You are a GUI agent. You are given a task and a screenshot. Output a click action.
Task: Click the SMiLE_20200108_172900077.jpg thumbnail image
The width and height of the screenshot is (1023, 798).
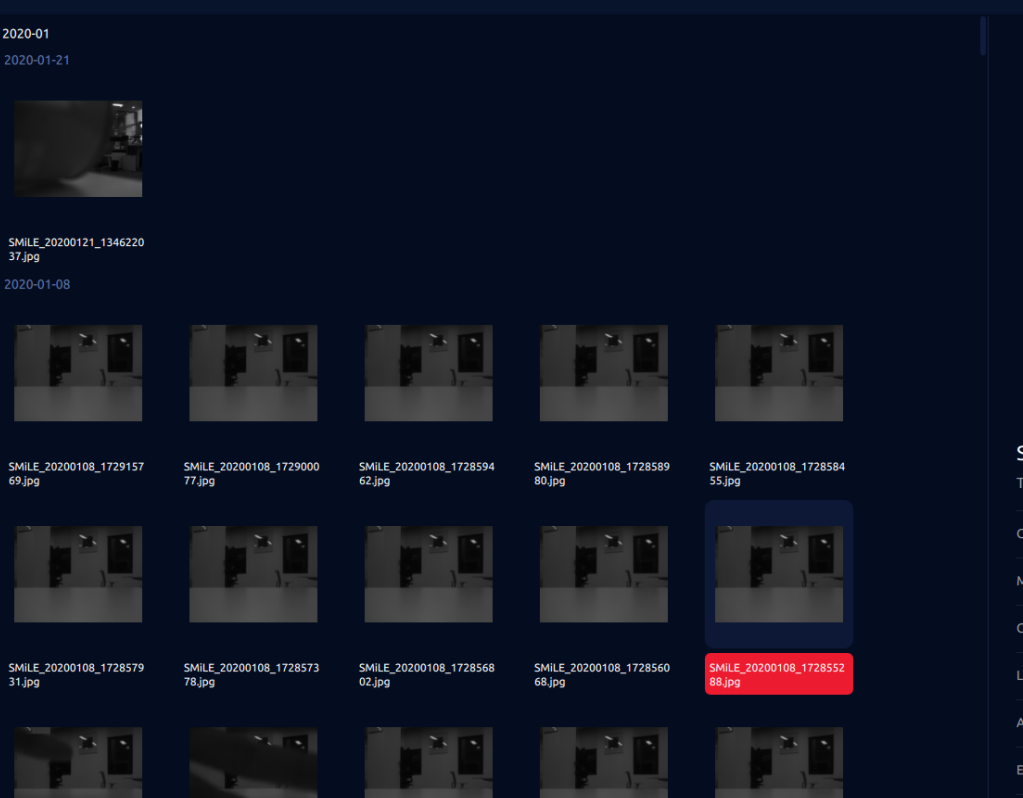(253, 373)
